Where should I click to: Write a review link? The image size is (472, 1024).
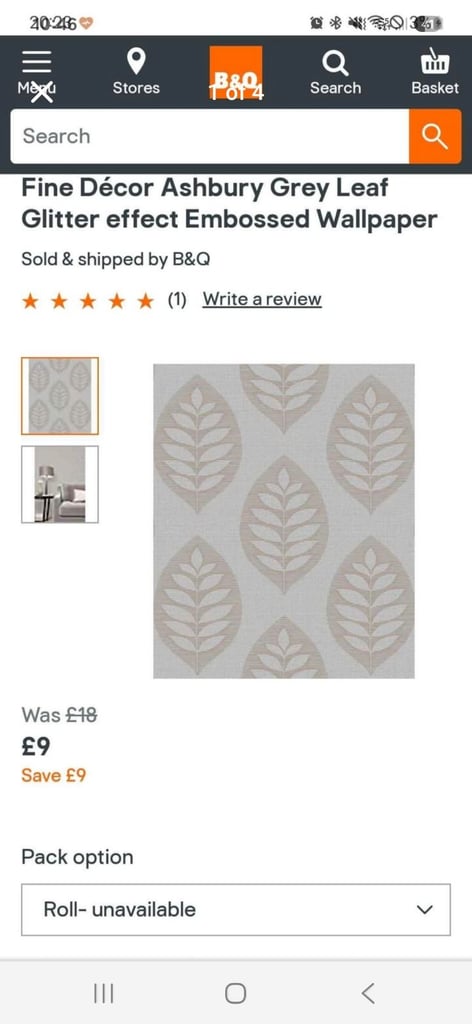262,299
